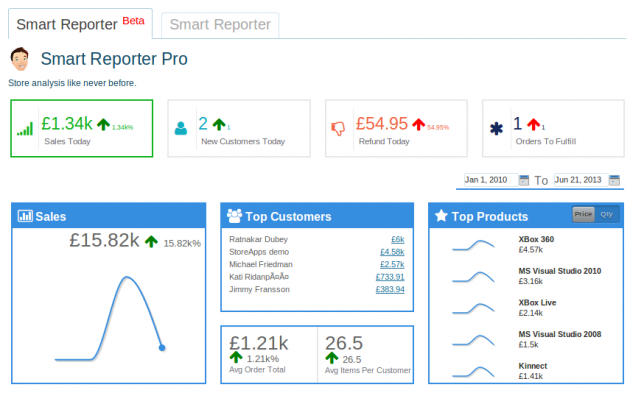
Task: Click the £1.21k Avg Order Total value
Action: (259, 343)
